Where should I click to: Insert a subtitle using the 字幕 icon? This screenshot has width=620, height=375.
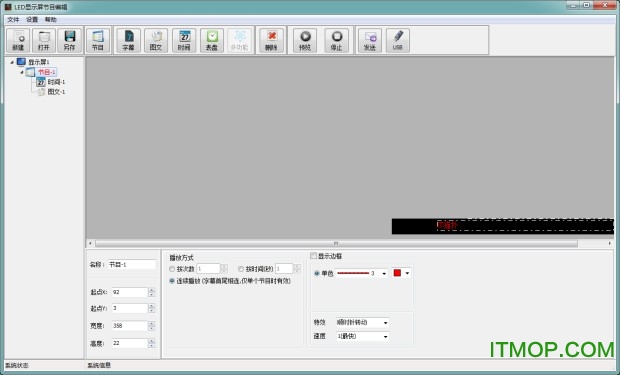[x=129, y=40]
